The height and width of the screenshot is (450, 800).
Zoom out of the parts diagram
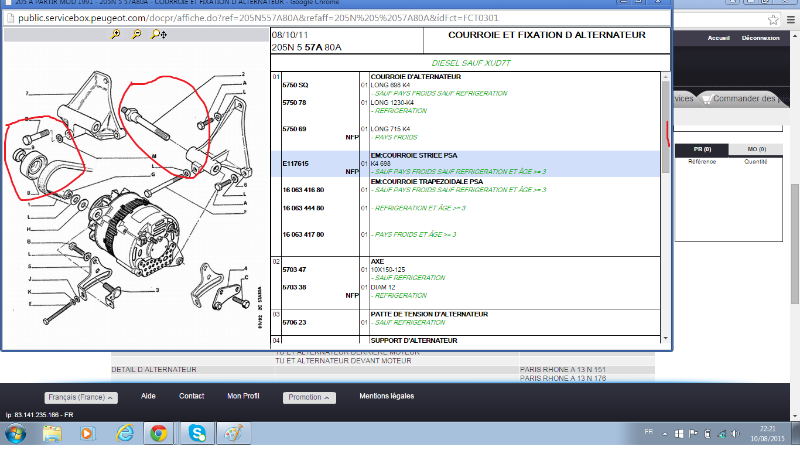pos(136,34)
